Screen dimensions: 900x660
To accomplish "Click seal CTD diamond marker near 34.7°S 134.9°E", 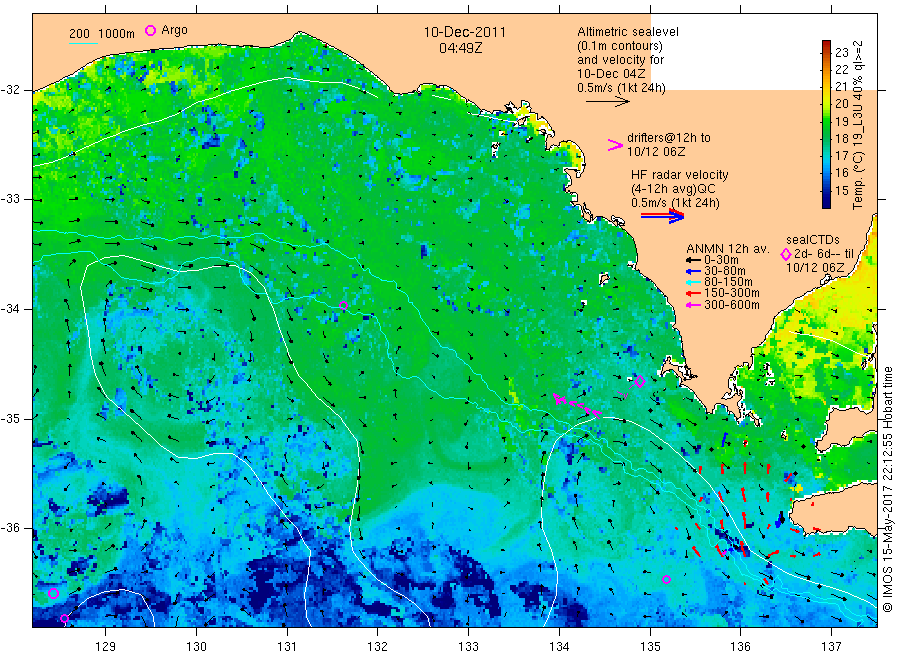I will [639, 381].
